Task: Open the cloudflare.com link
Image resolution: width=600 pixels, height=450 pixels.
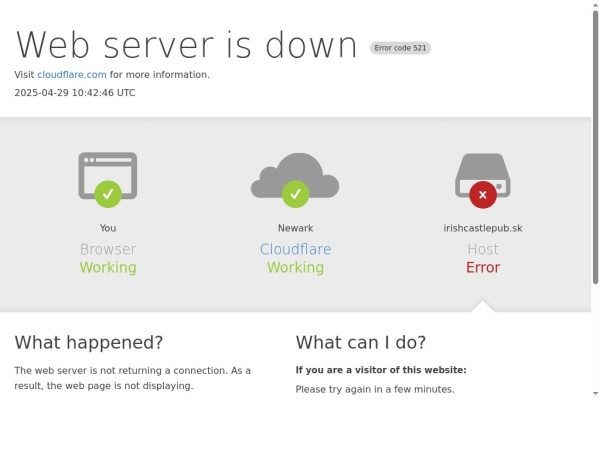Action: [x=72, y=75]
